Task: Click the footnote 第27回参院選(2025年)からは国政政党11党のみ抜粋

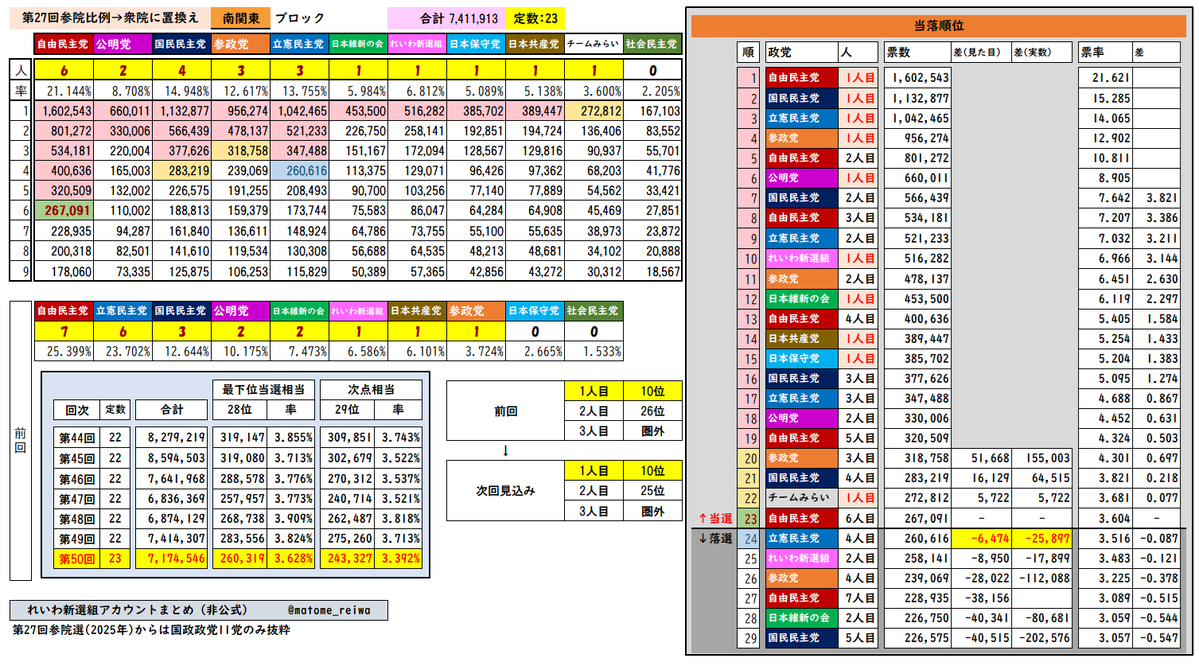Action: point(151,630)
